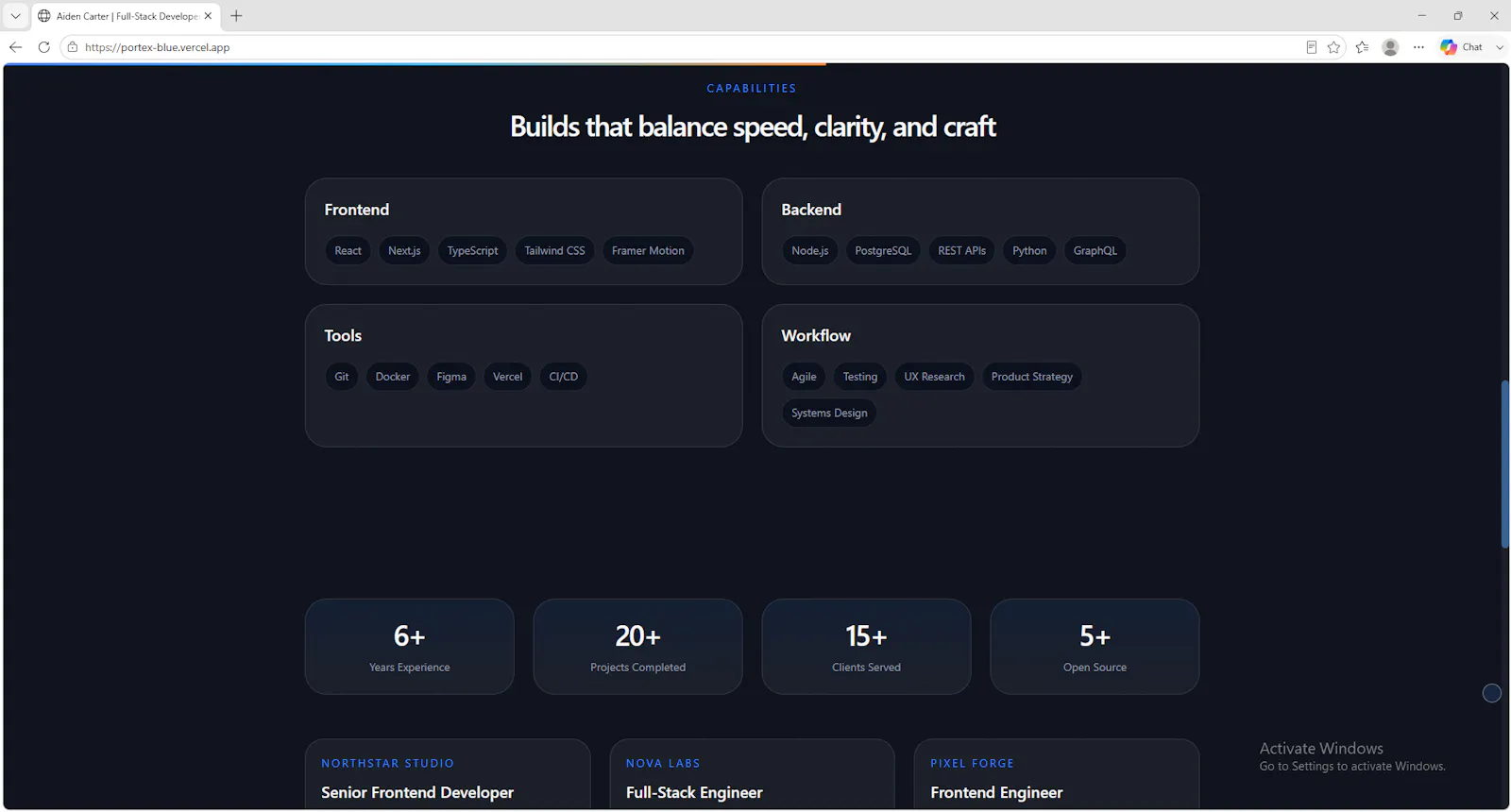Click the Senior Frontend Developer title
This screenshot has width=1511, height=812.
[417, 792]
